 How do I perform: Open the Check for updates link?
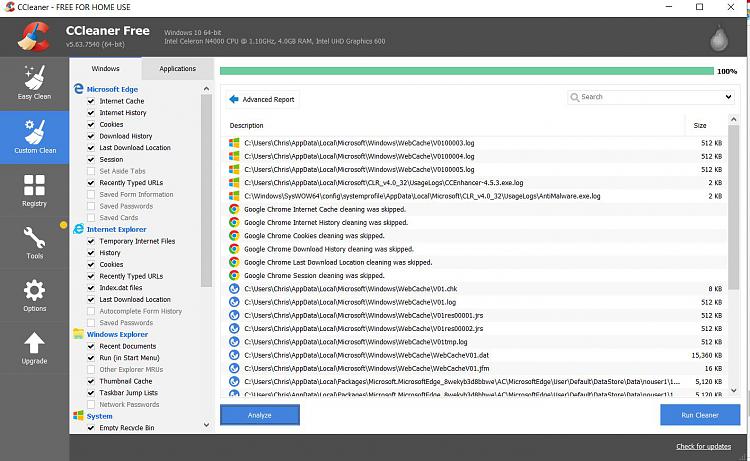[703, 446]
